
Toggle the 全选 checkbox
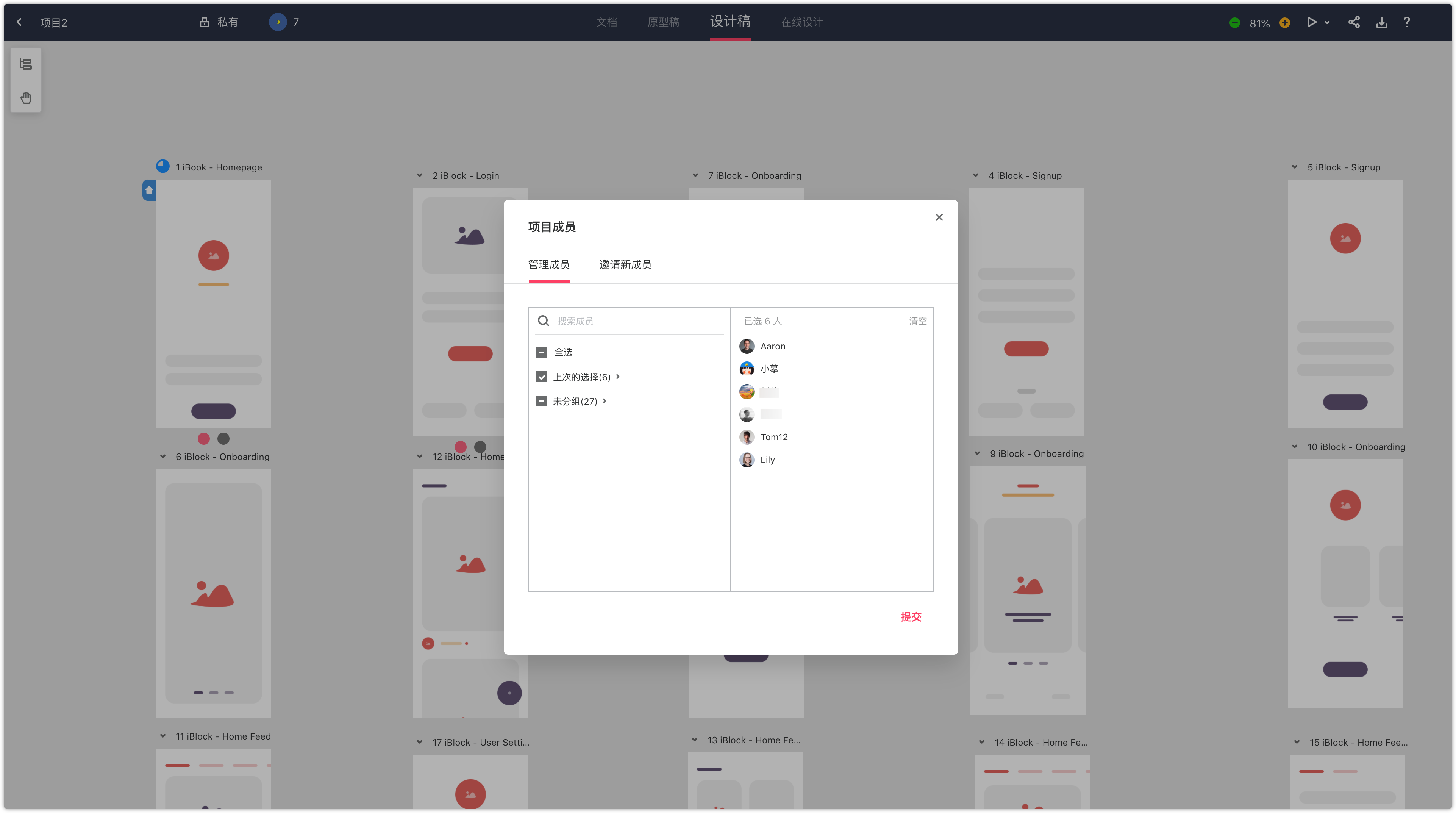542,352
